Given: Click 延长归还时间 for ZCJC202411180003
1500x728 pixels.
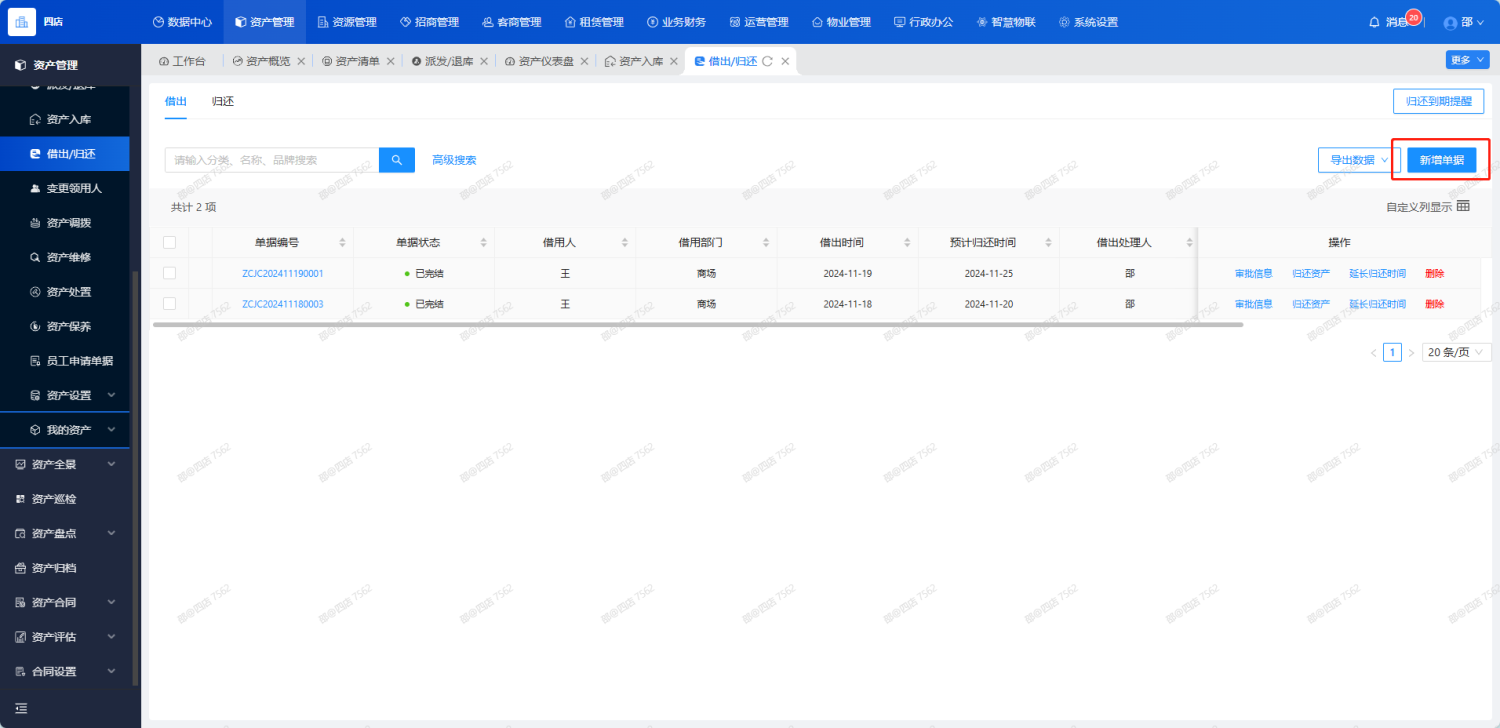Looking at the screenshot, I should click(x=1377, y=304).
